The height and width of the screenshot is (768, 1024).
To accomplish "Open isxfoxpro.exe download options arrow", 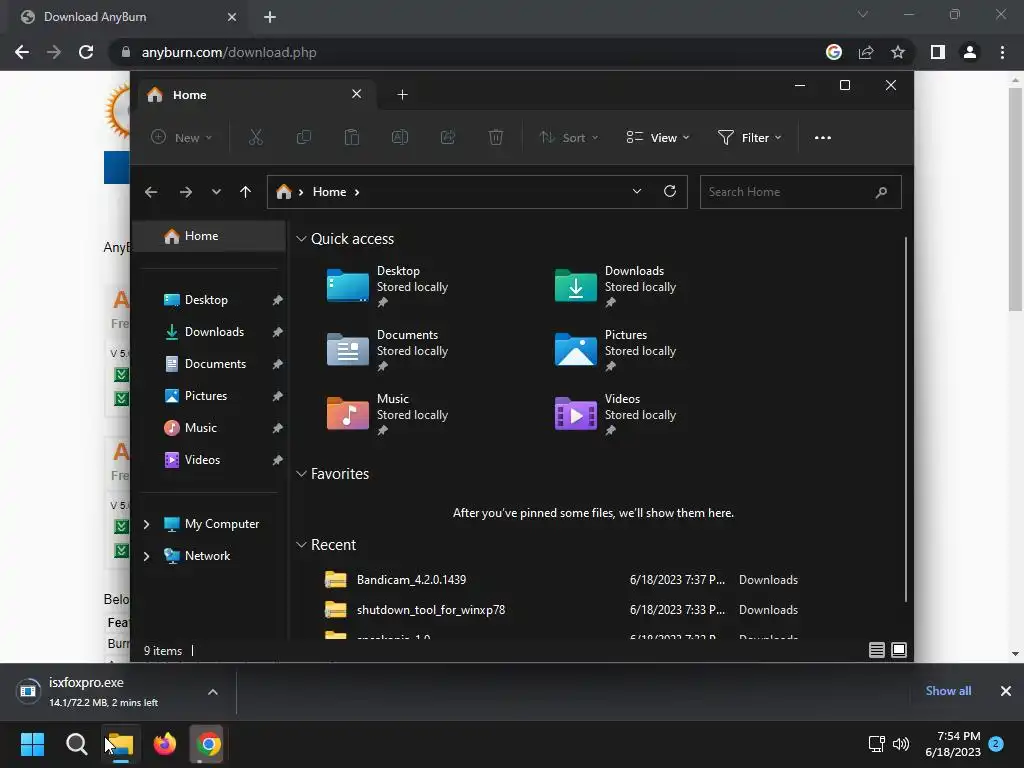I will click(x=213, y=692).
